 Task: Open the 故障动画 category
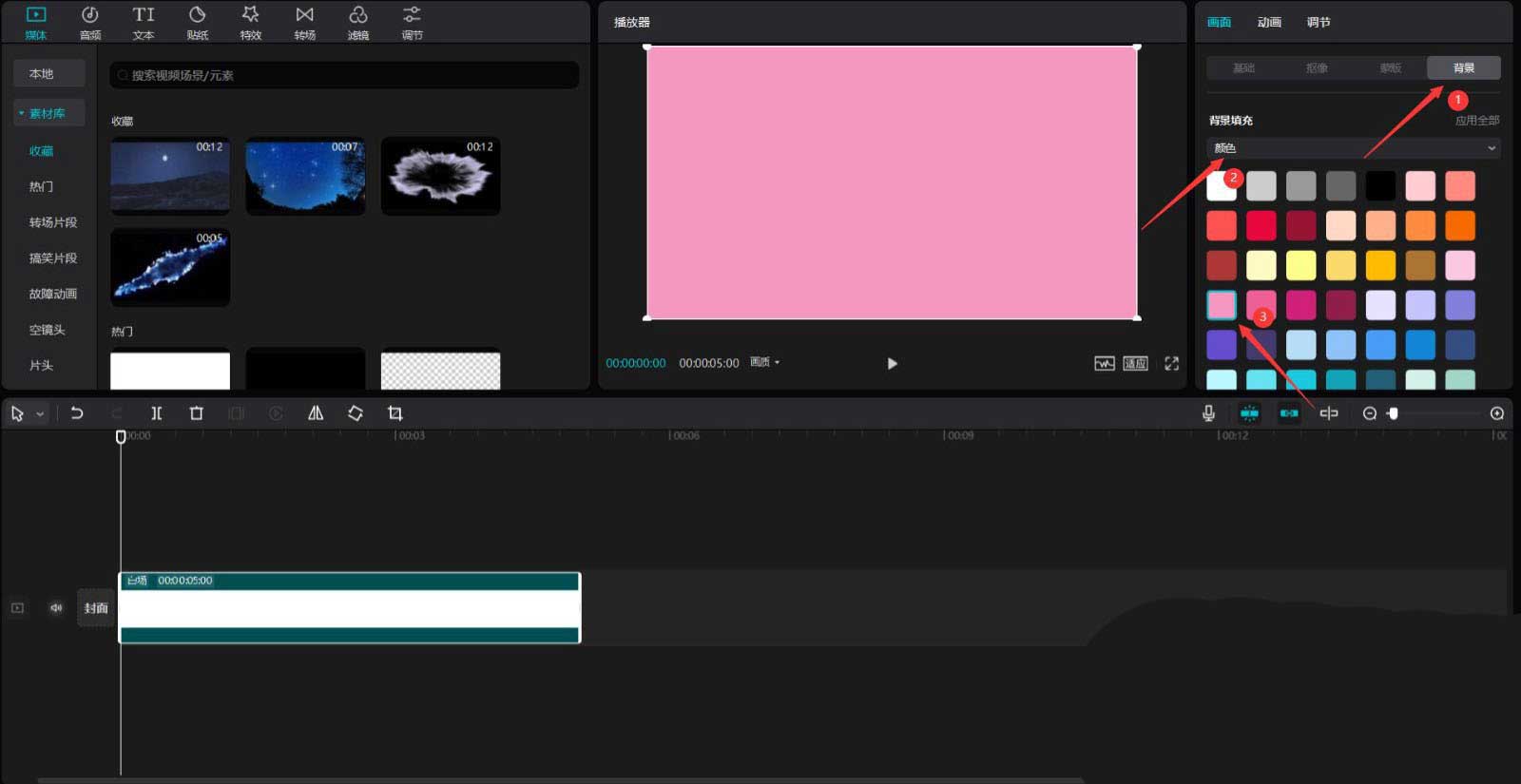coord(53,294)
